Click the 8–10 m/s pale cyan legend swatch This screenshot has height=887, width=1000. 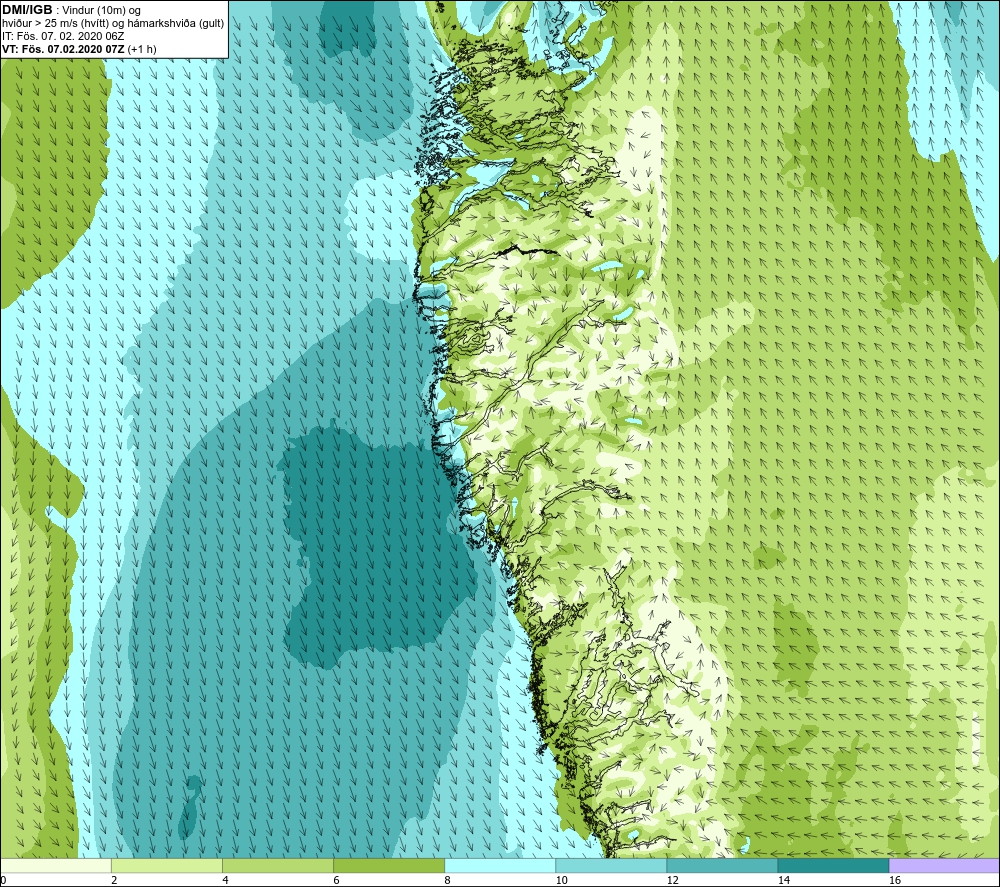pos(500,865)
